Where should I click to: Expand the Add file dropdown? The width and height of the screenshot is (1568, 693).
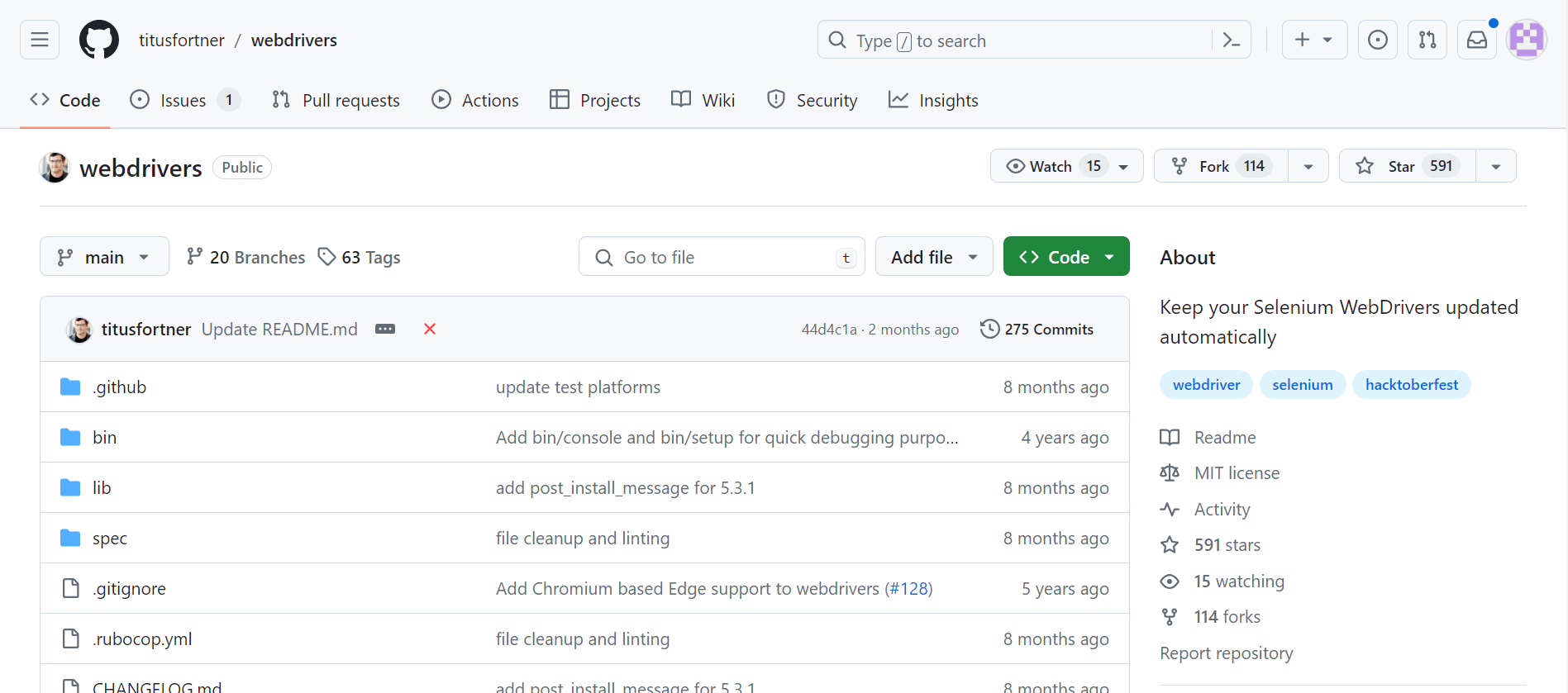click(934, 257)
